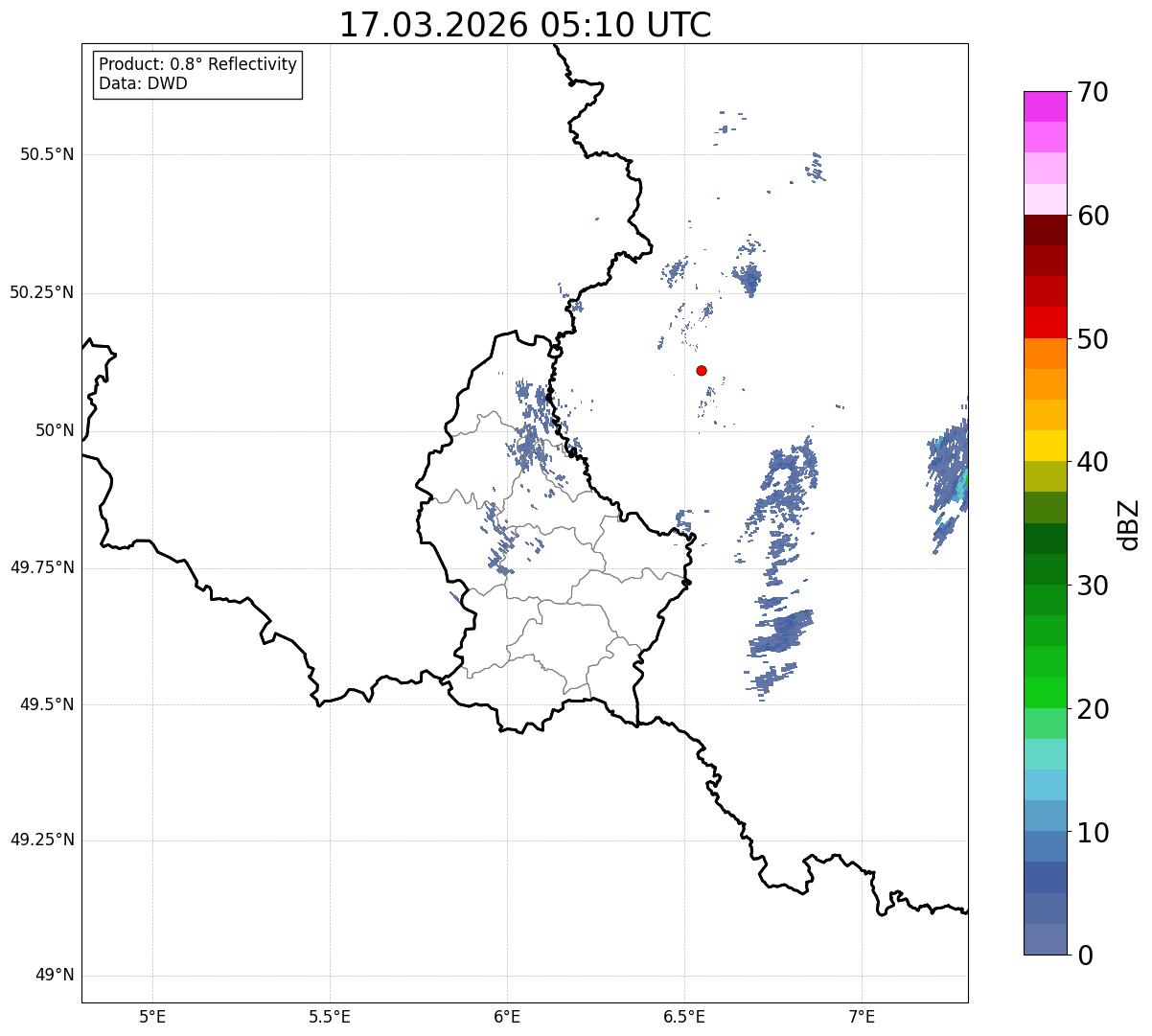Click the colorbar tick label 0
This screenshot has width=1152, height=1036.
pyautogui.click(x=1085, y=955)
